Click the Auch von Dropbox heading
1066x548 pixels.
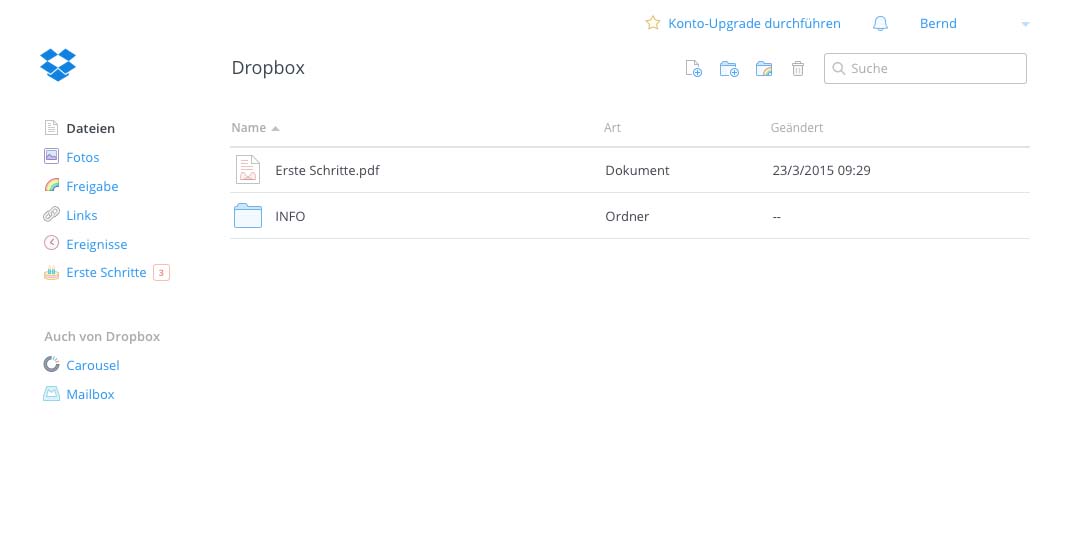coord(102,337)
